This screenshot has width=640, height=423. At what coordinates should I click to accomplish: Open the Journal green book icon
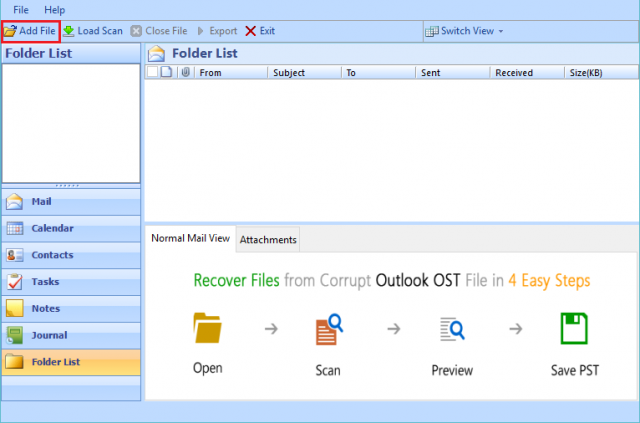click(15, 335)
